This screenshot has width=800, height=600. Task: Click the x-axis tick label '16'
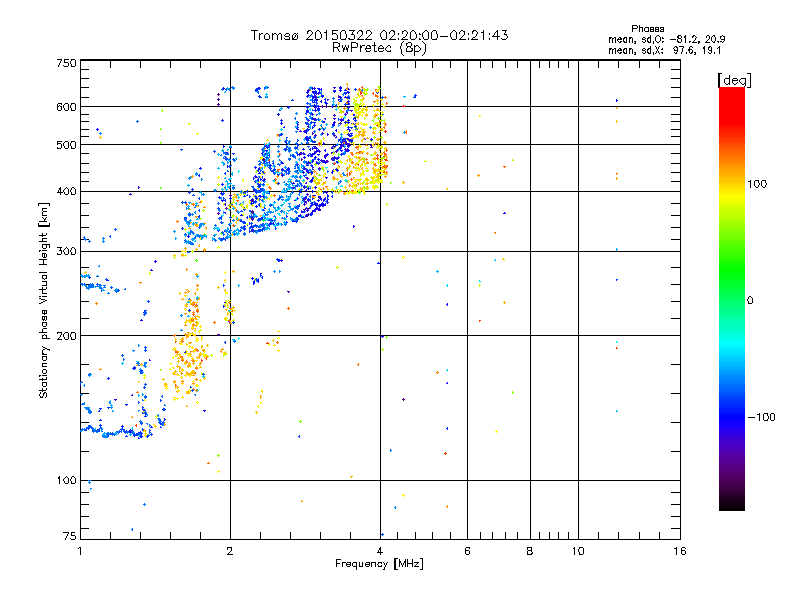(680, 551)
